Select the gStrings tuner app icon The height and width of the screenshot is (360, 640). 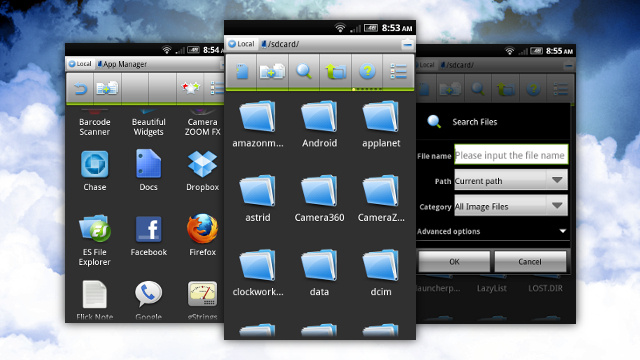pos(202,294)
